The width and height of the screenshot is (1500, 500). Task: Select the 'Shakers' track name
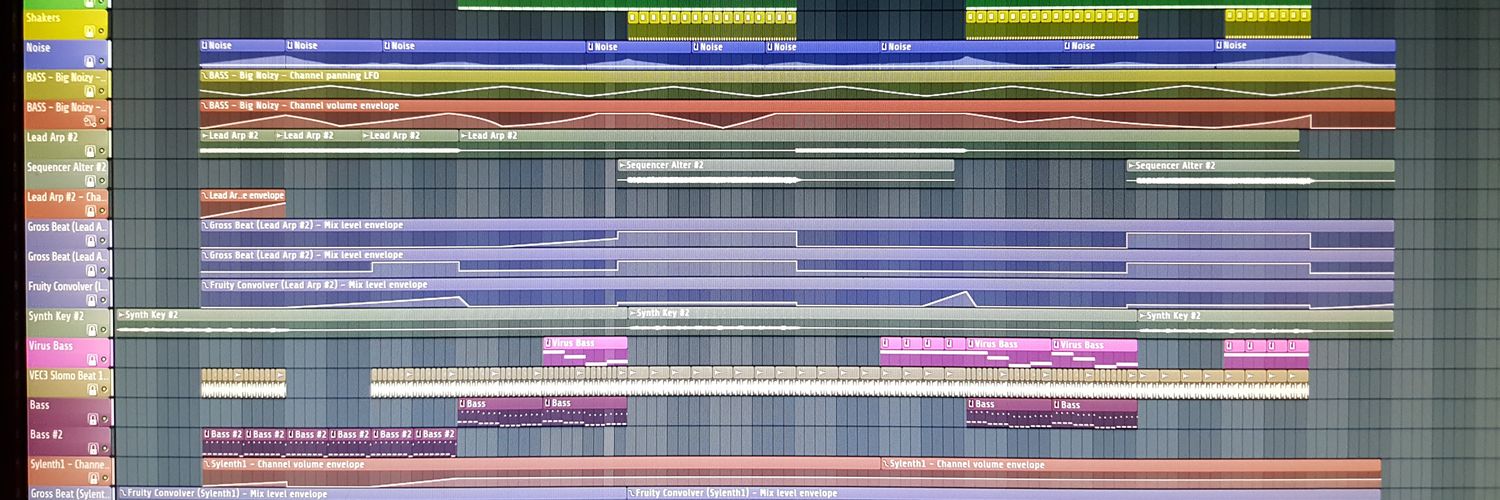(x=42, y=18)
